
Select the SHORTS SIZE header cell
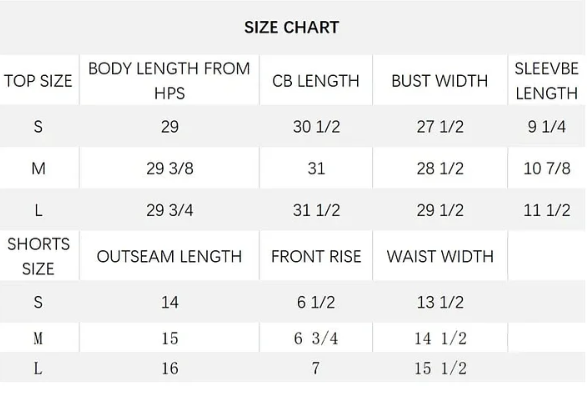pos(39,256)
